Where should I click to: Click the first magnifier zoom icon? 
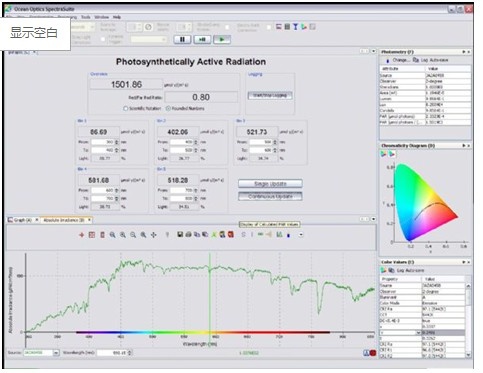112,235
